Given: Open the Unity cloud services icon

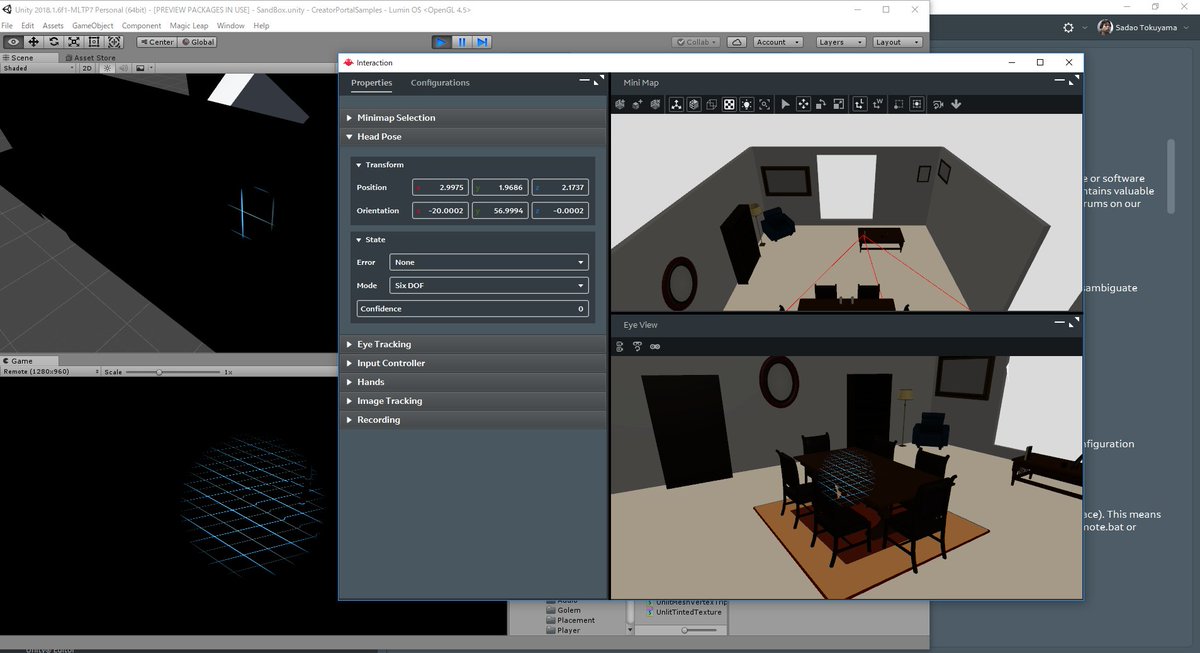Looking at the screenshot, I should [x=736, y=42].
